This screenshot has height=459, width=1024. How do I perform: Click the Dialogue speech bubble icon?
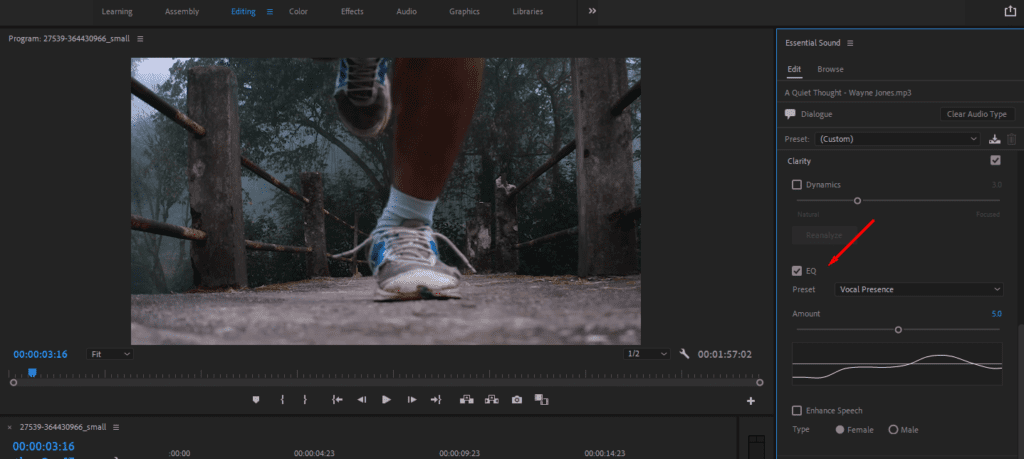pos(790,114)
